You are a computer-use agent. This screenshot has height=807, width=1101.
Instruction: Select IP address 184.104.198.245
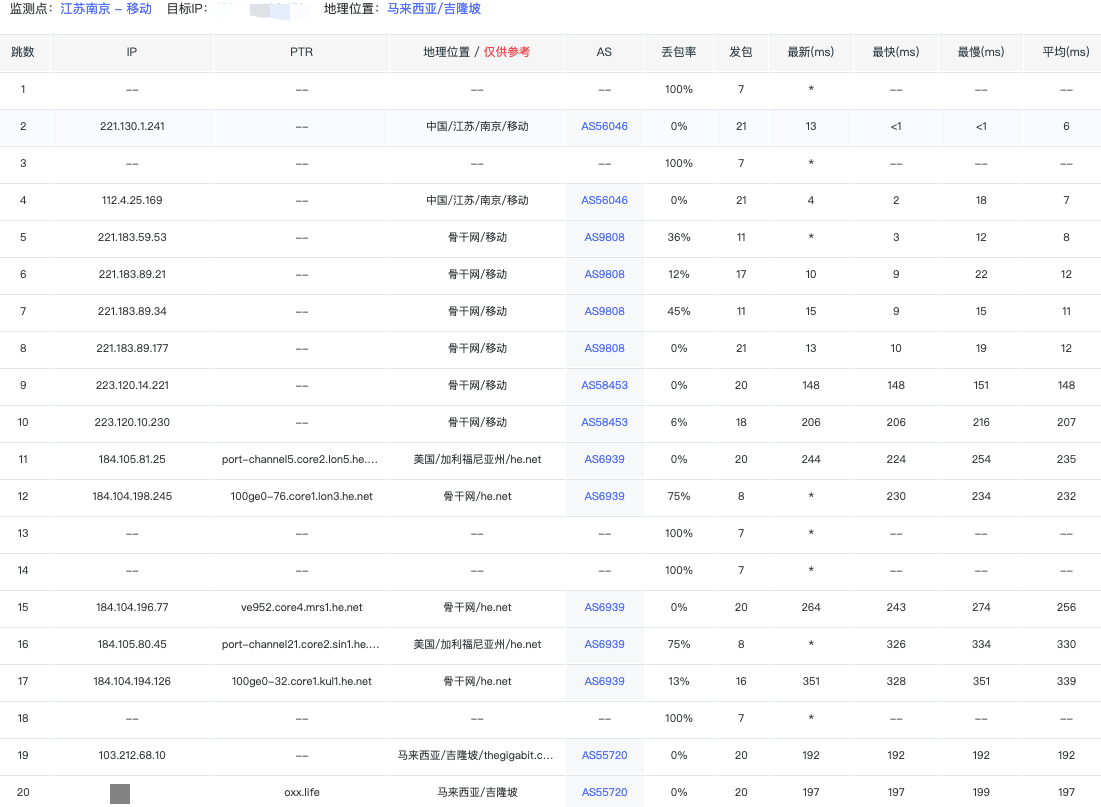coord(132,496)
